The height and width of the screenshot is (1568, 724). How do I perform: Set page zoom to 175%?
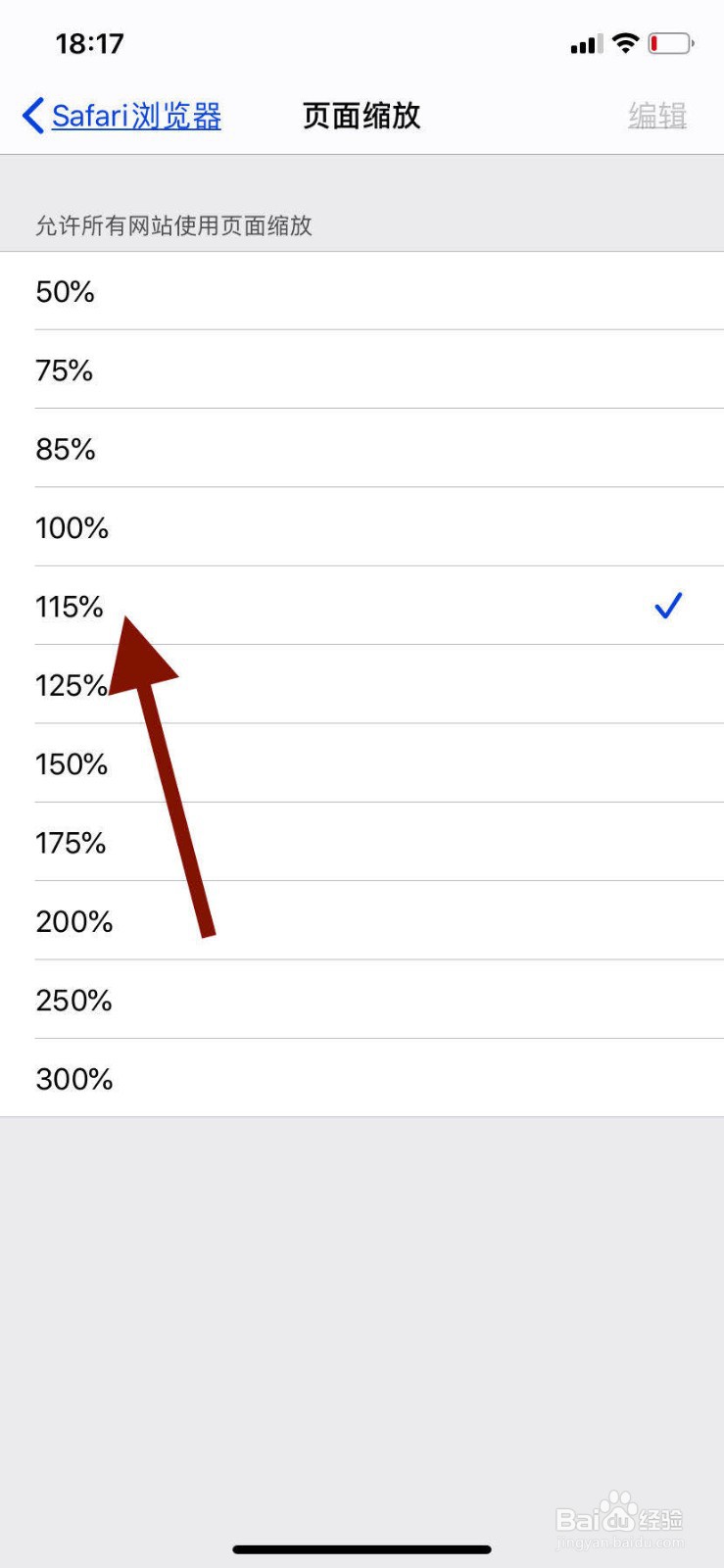pyautogui.click(x=362, y=842)
